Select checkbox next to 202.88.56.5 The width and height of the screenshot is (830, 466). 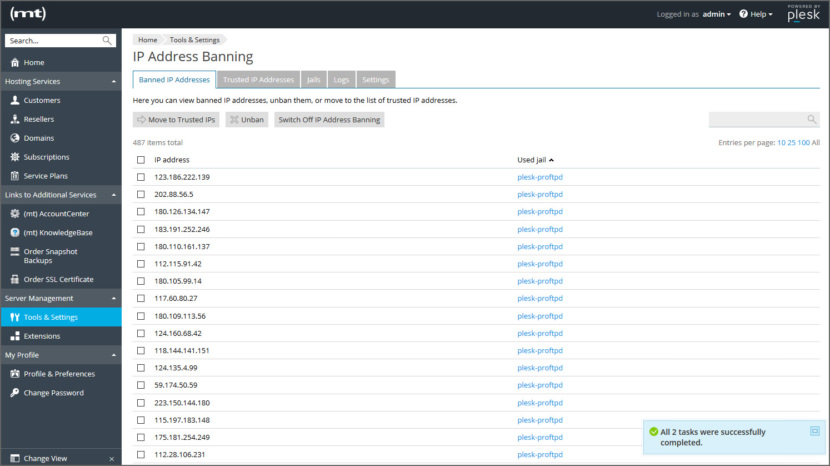click(x=141, y=194)
